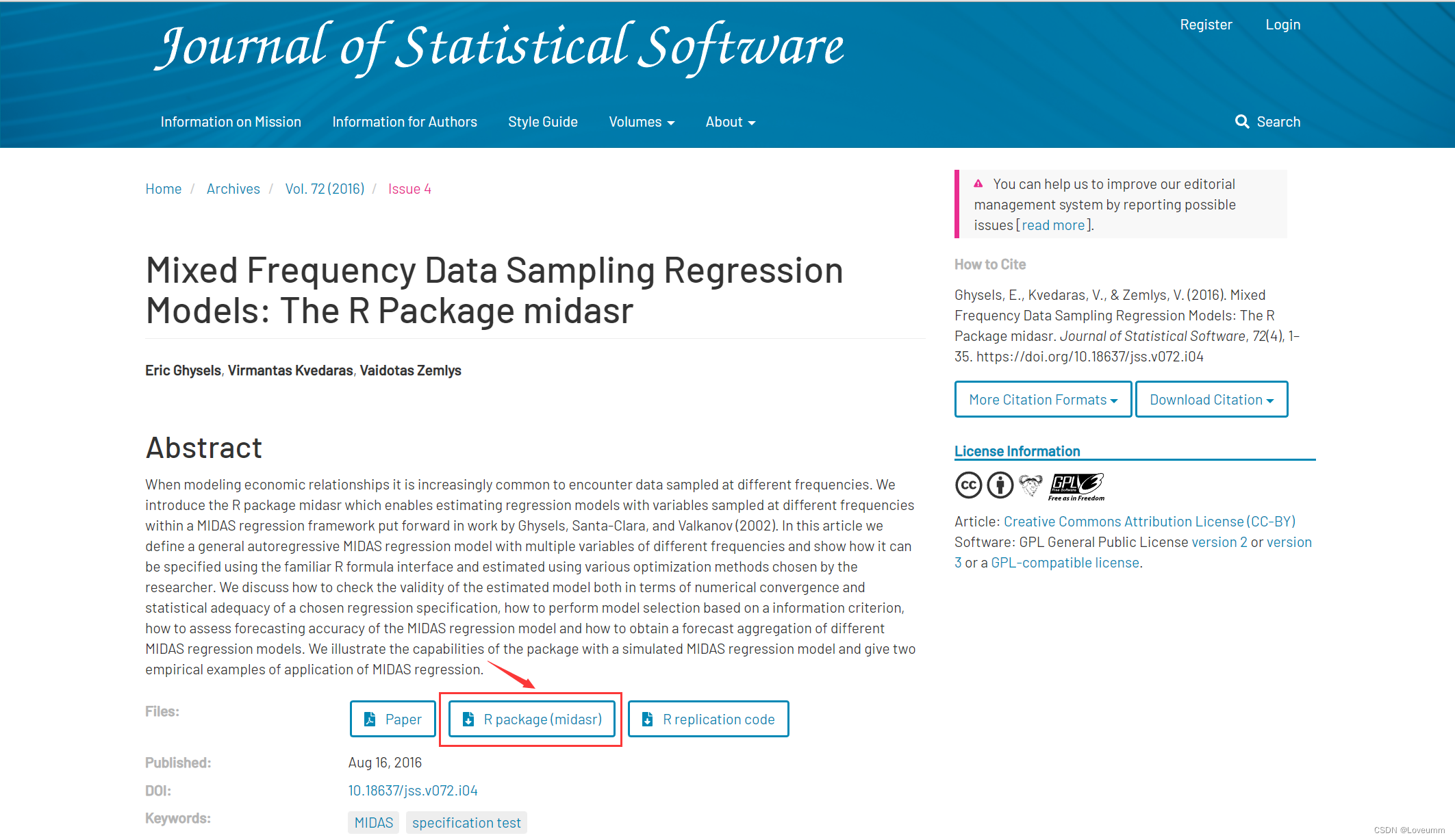Go to the Style Guide page
The image size is (1455, 840).
pos(543,122)
